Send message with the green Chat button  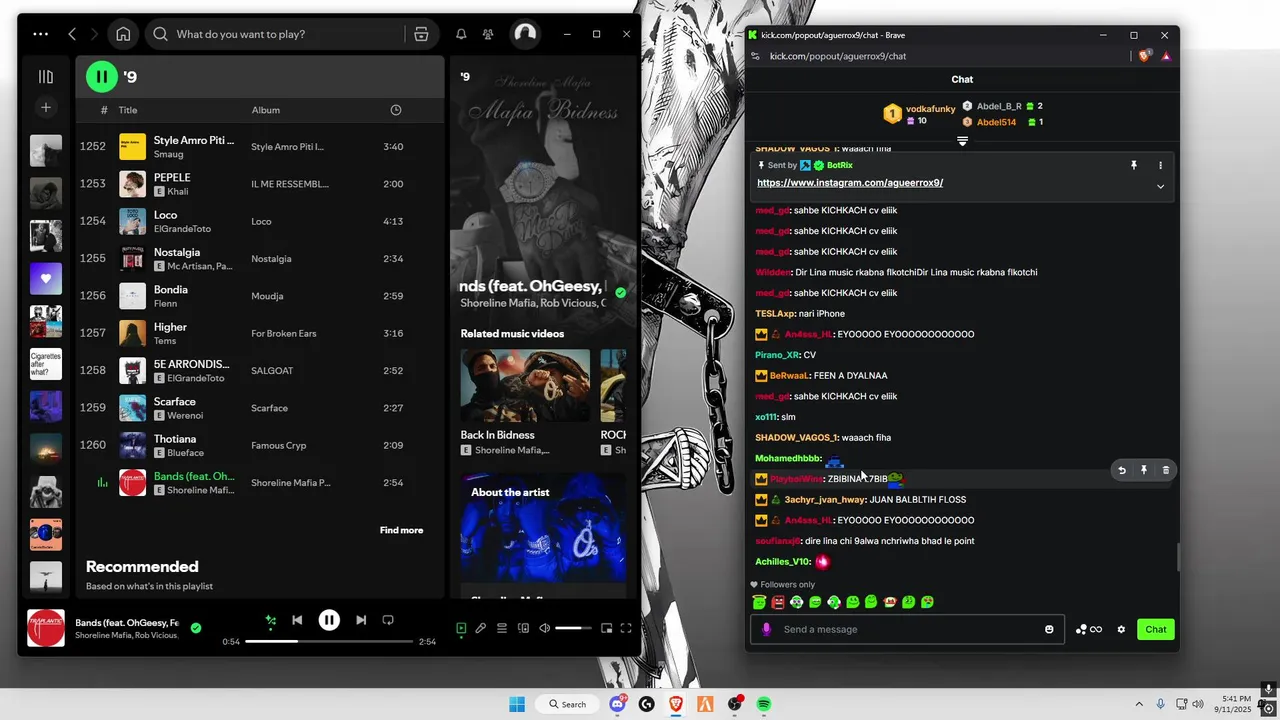[x=1155, y=629]
